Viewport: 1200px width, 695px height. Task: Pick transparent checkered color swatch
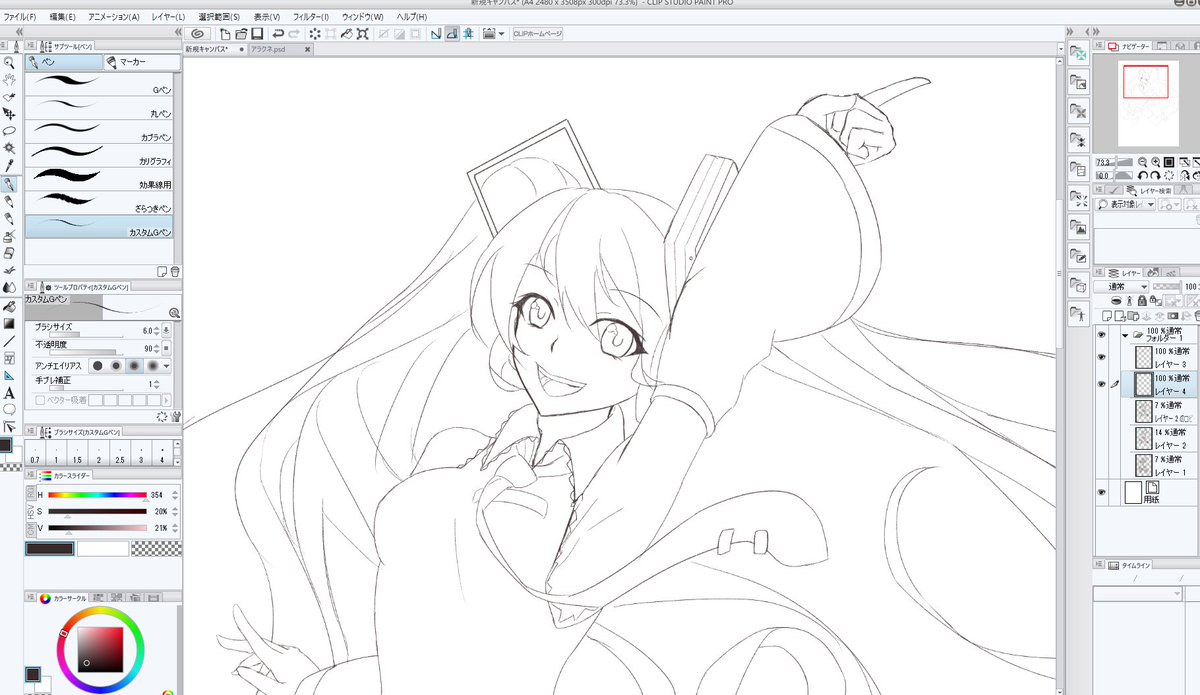coord(155,548)
